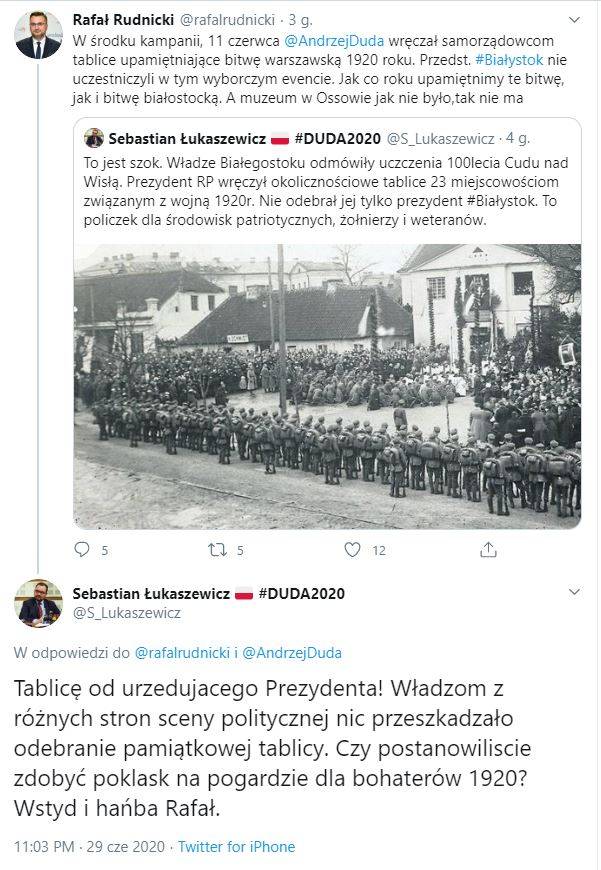Open Sebastian Łukaszewicz's large profile avatar
The width and height of the screenshot is (601, 870).
click(x=38, y=603)
